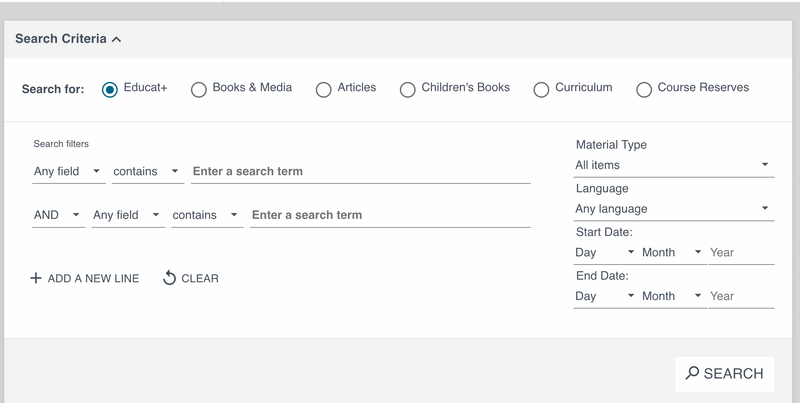The width and height of the screenshot is (800, 403).
Task: Open first row Any field dropdown
Action: coord(68,172)
